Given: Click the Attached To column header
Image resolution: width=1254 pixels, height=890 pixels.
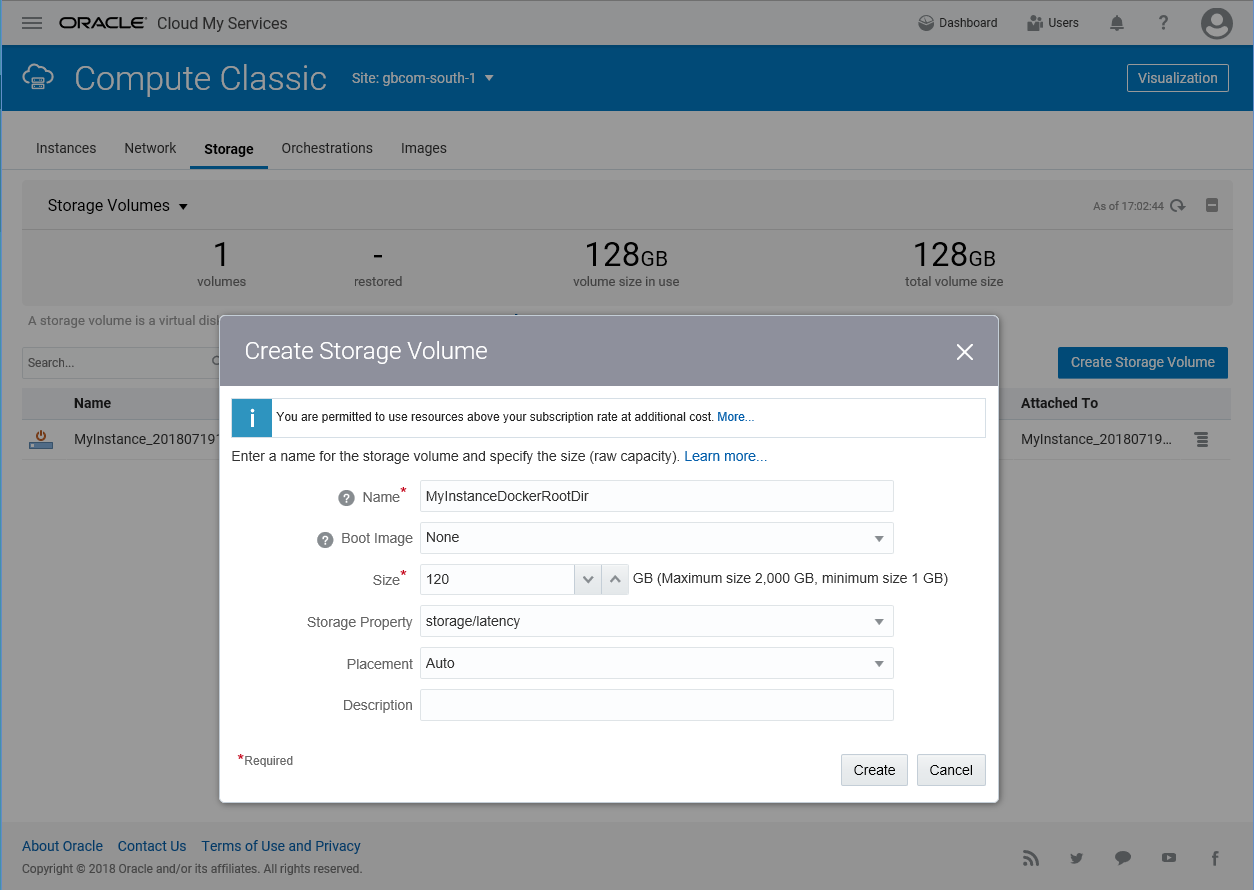Looking at the screenshot, I should click(x=1059, y=403).
